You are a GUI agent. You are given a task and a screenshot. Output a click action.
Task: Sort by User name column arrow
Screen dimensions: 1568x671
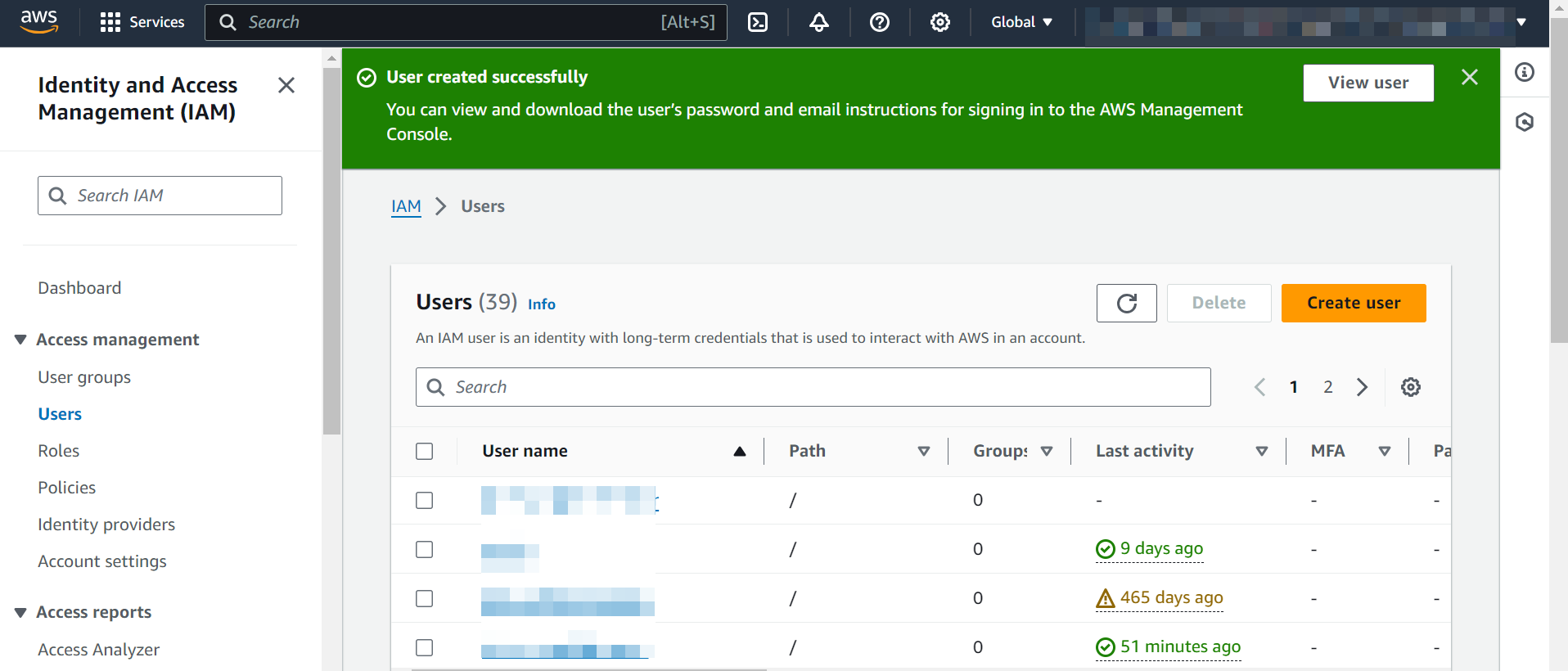point(740,451)
